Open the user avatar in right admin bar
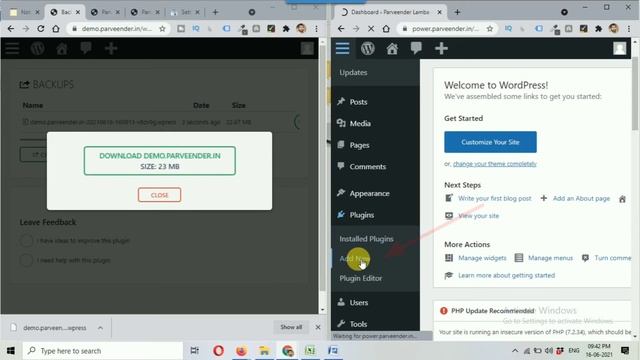The width and height of the screenshot is (640, 360). coord(620,48)
